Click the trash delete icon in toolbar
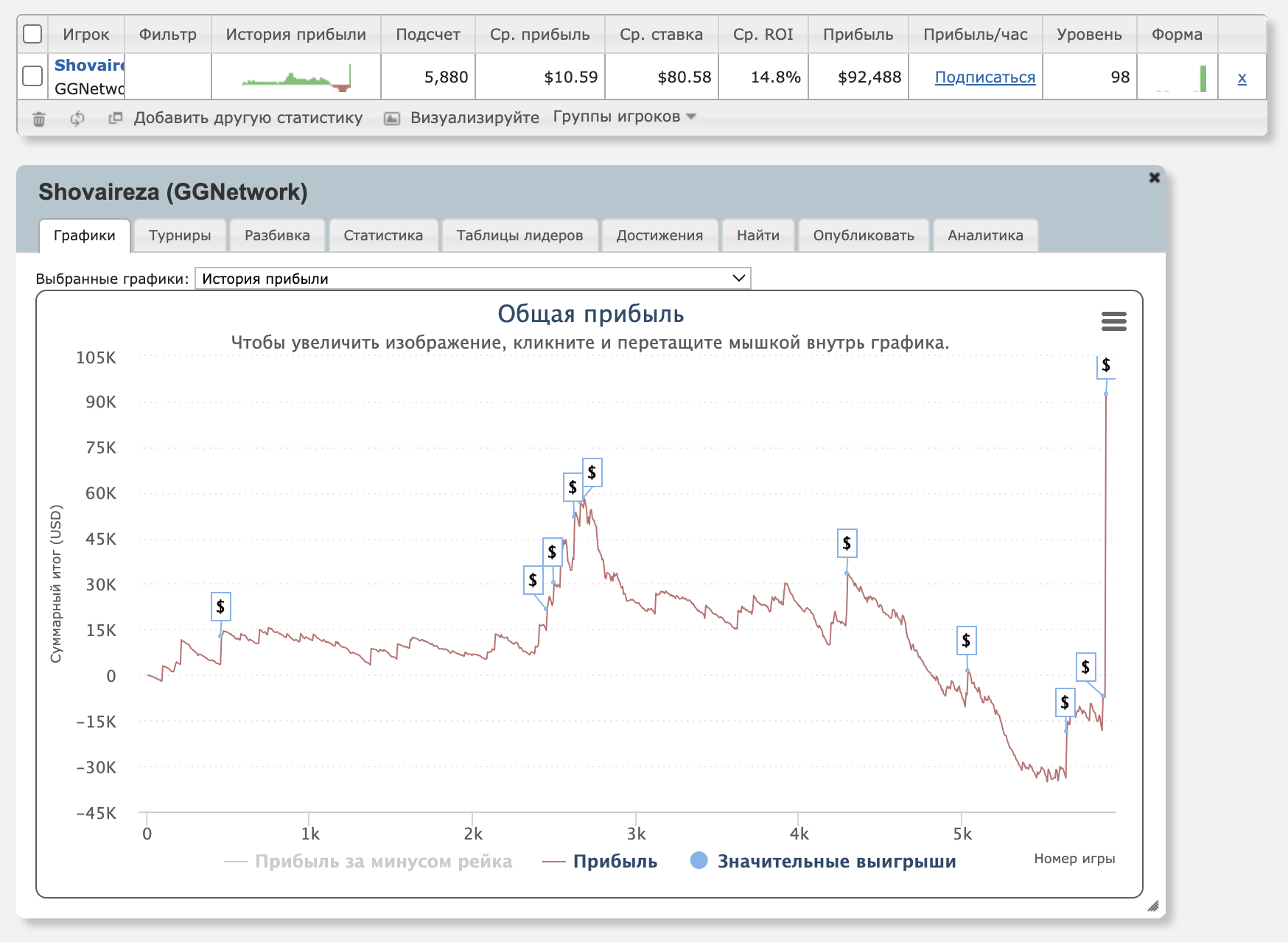The image size is (1288, 942). click(39, 119)
